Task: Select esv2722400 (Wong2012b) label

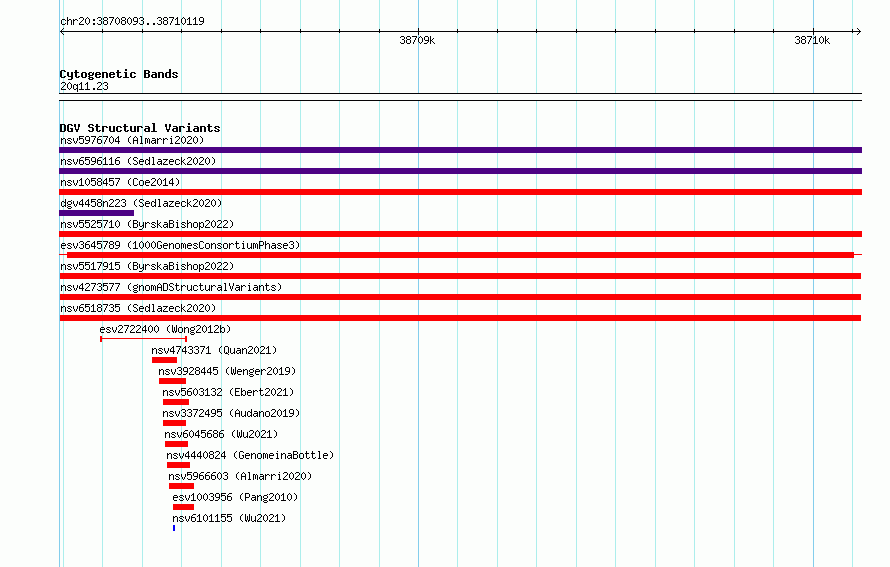Action: (165, 329)
